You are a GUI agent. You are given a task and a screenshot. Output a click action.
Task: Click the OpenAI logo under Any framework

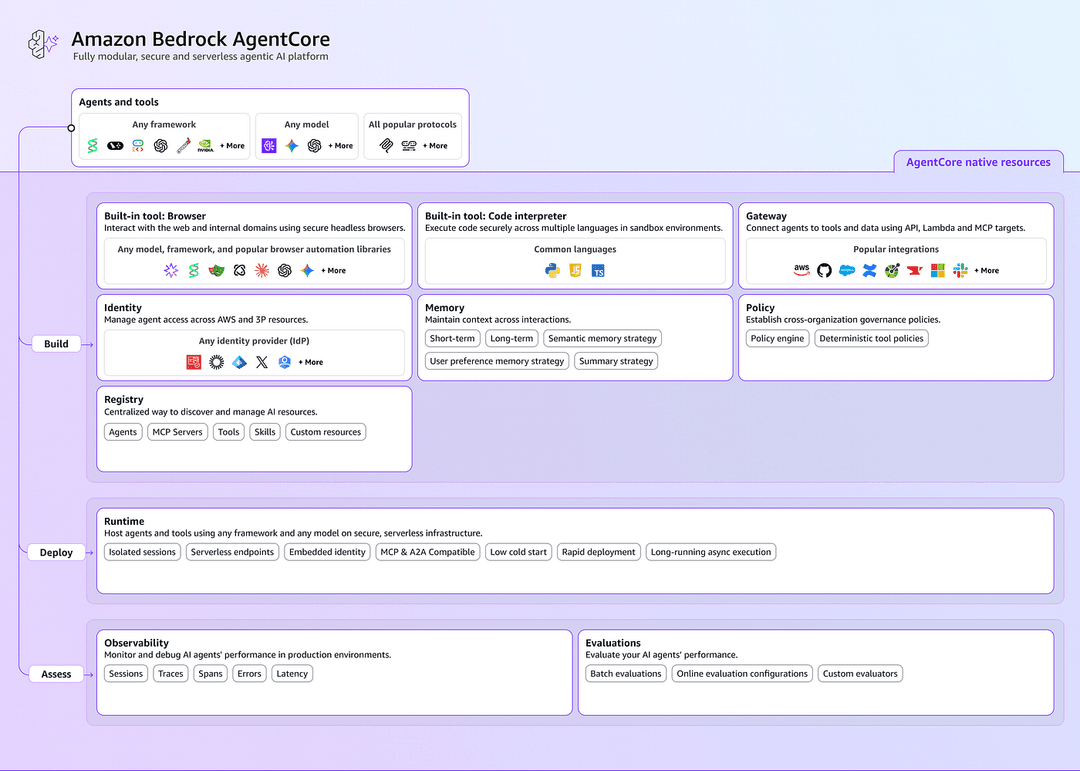[x=160, y=146]
